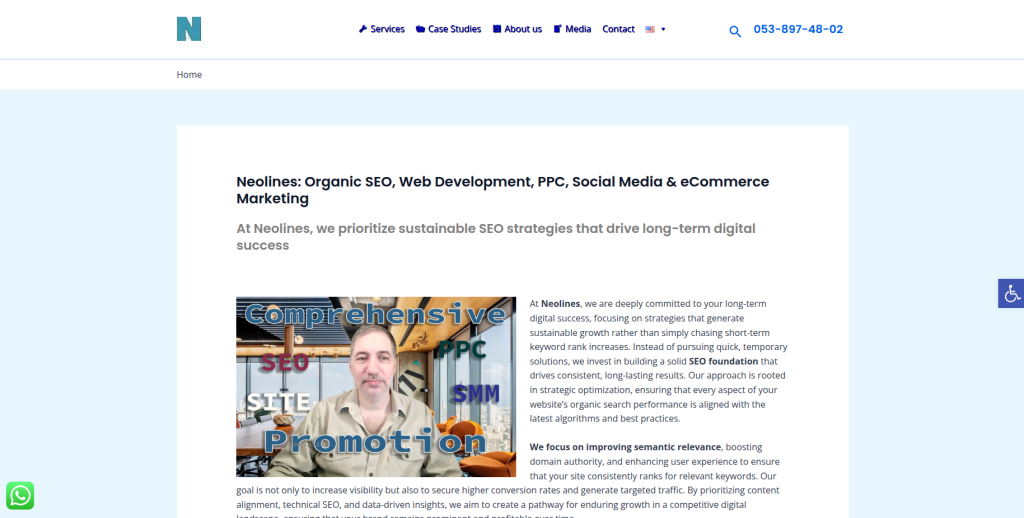
Task: Click the Neolines N logo
Action: click(189, 29)
